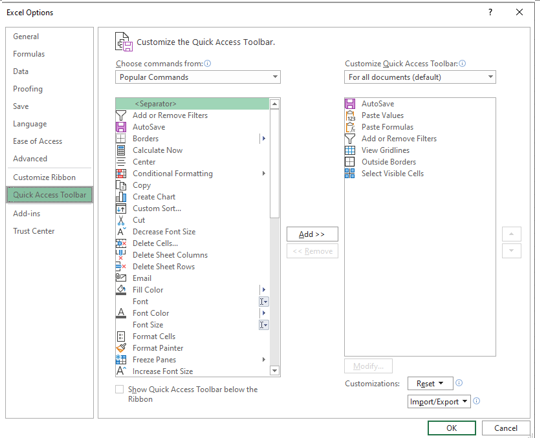Expand the Borders submenu arrow
540x446 pixels.
(264, 138)
